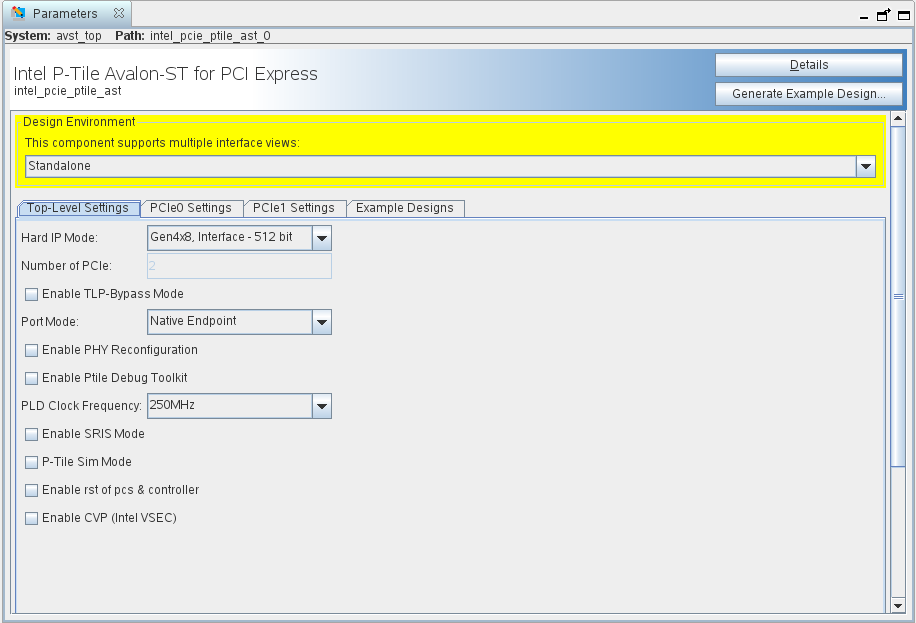Detach the Parameters panel into its own window

point(884,15)
